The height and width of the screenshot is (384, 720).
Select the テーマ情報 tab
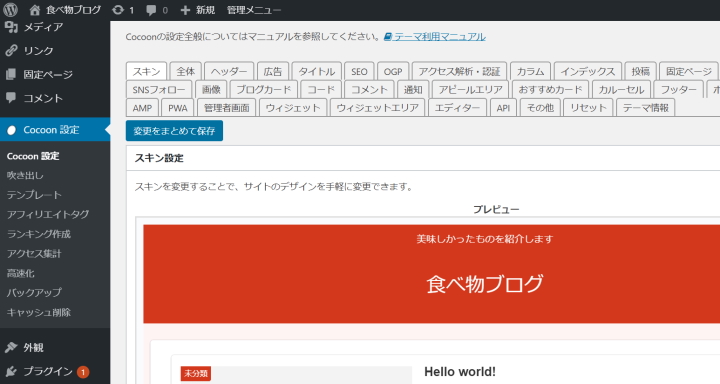click(x=645, y=108)
